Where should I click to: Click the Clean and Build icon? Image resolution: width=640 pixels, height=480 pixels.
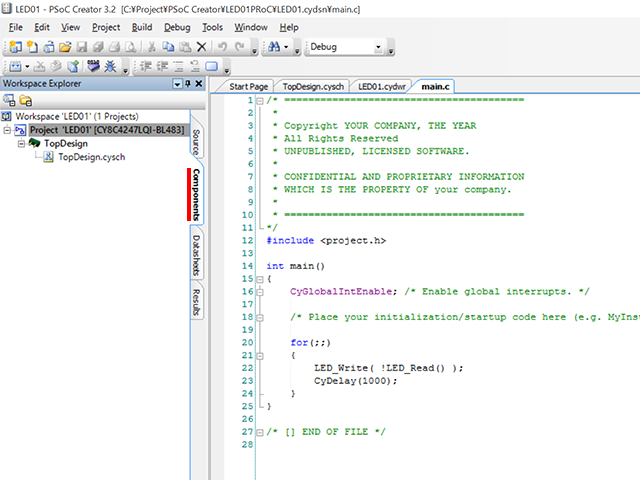click(x=56, y=66)
